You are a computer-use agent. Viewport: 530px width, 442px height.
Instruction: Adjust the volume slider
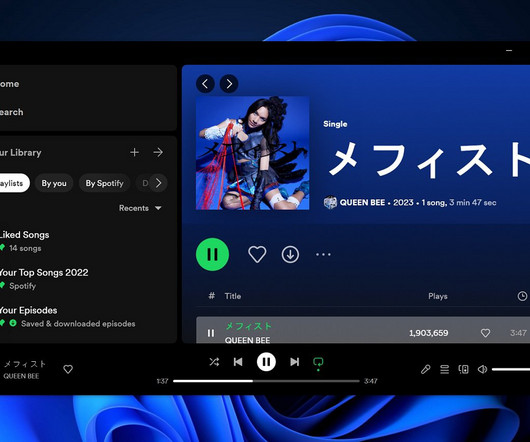[x=511, y=369]
